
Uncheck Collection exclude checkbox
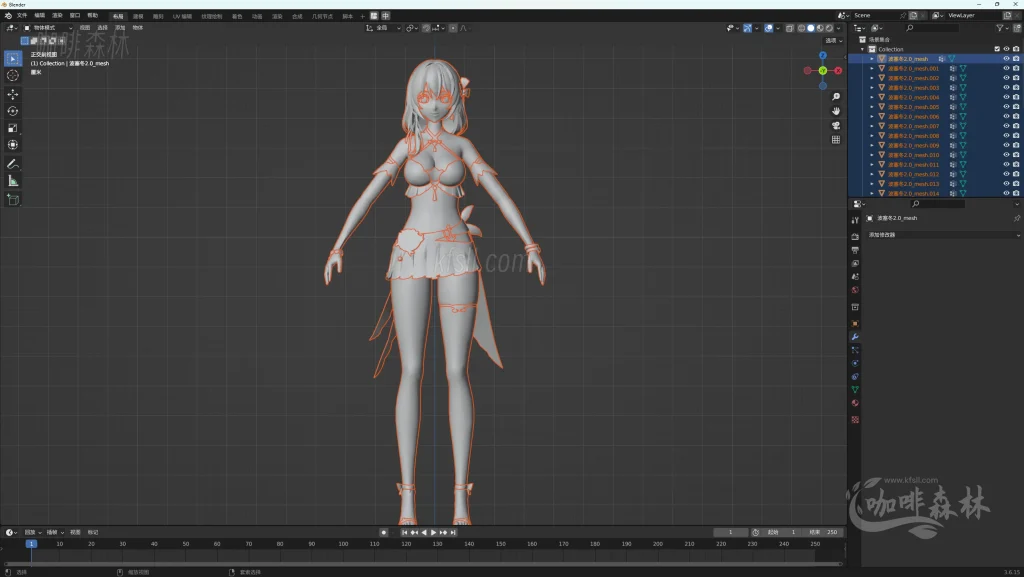click(x=997, y=49)
